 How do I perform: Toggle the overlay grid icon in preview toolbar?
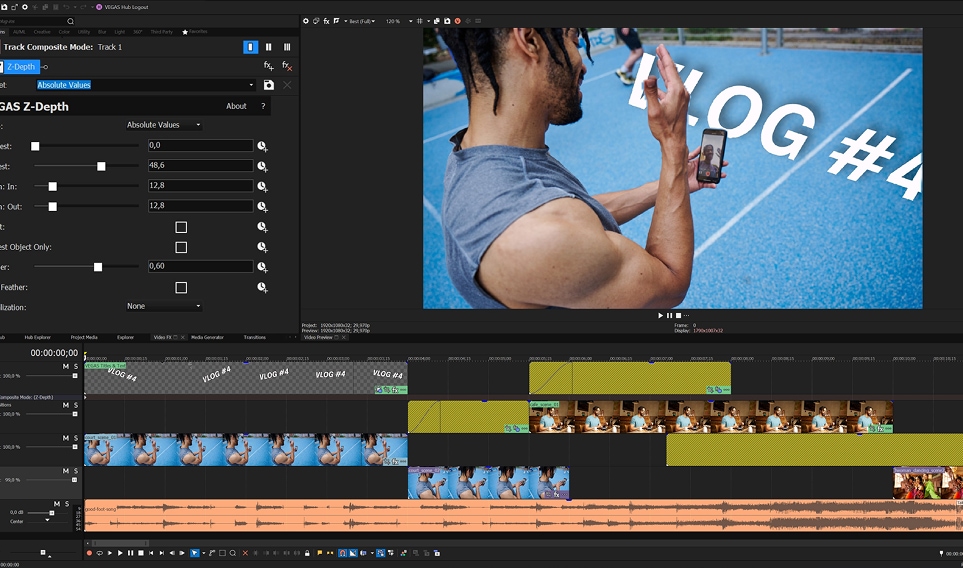[419, 21]
